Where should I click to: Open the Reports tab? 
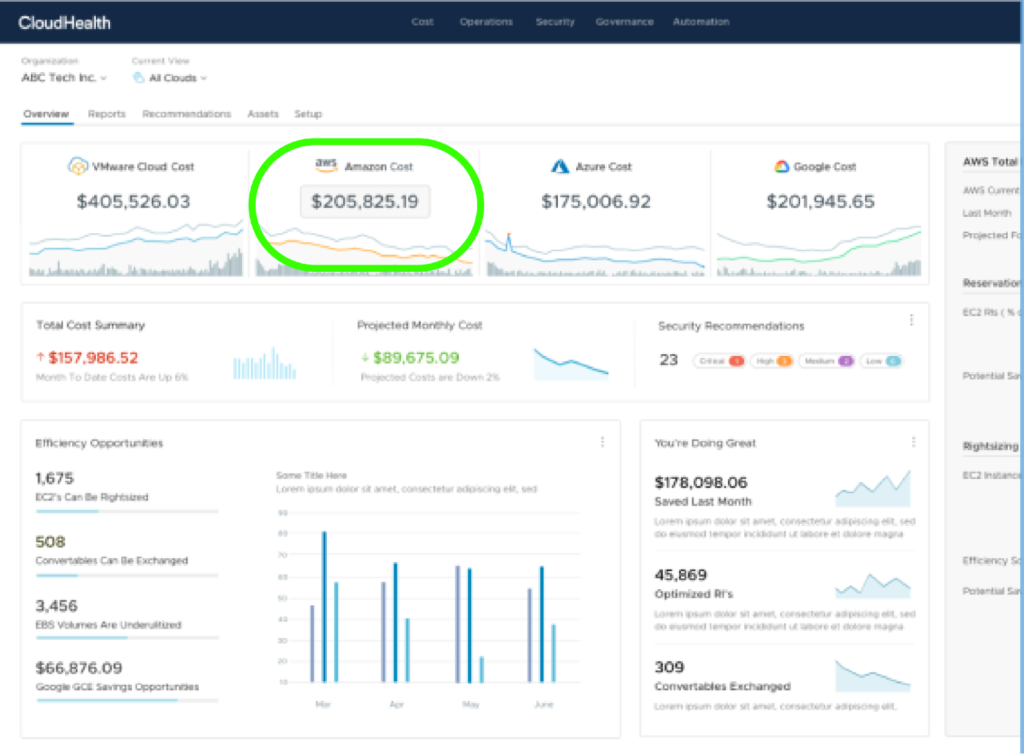pos(106,113)
